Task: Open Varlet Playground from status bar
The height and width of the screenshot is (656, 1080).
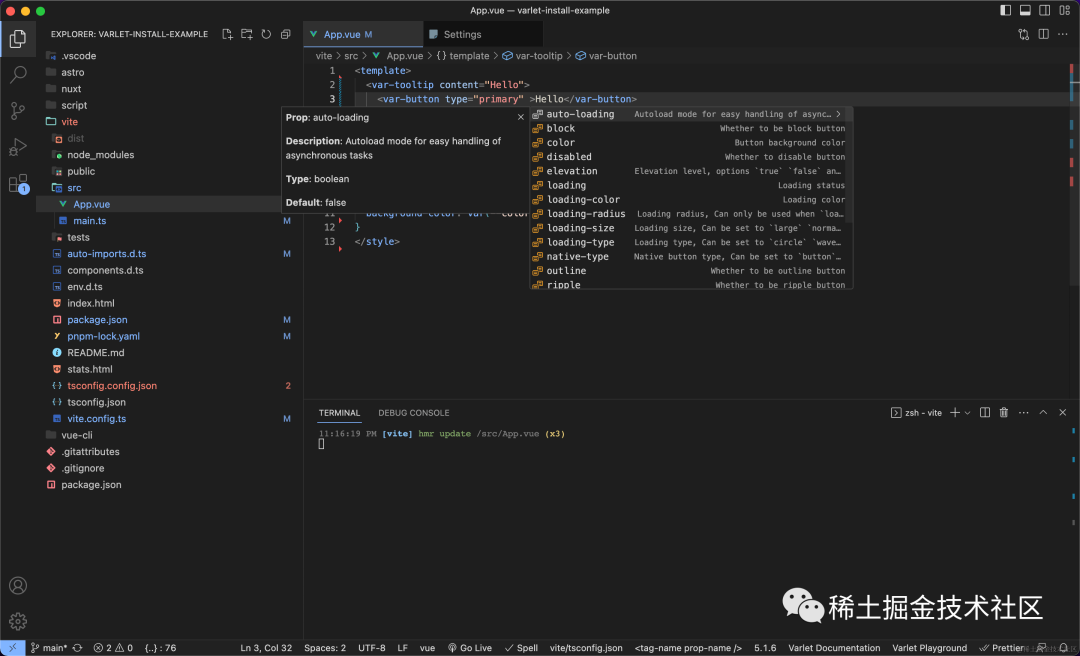Action: (x=930, y=648)
